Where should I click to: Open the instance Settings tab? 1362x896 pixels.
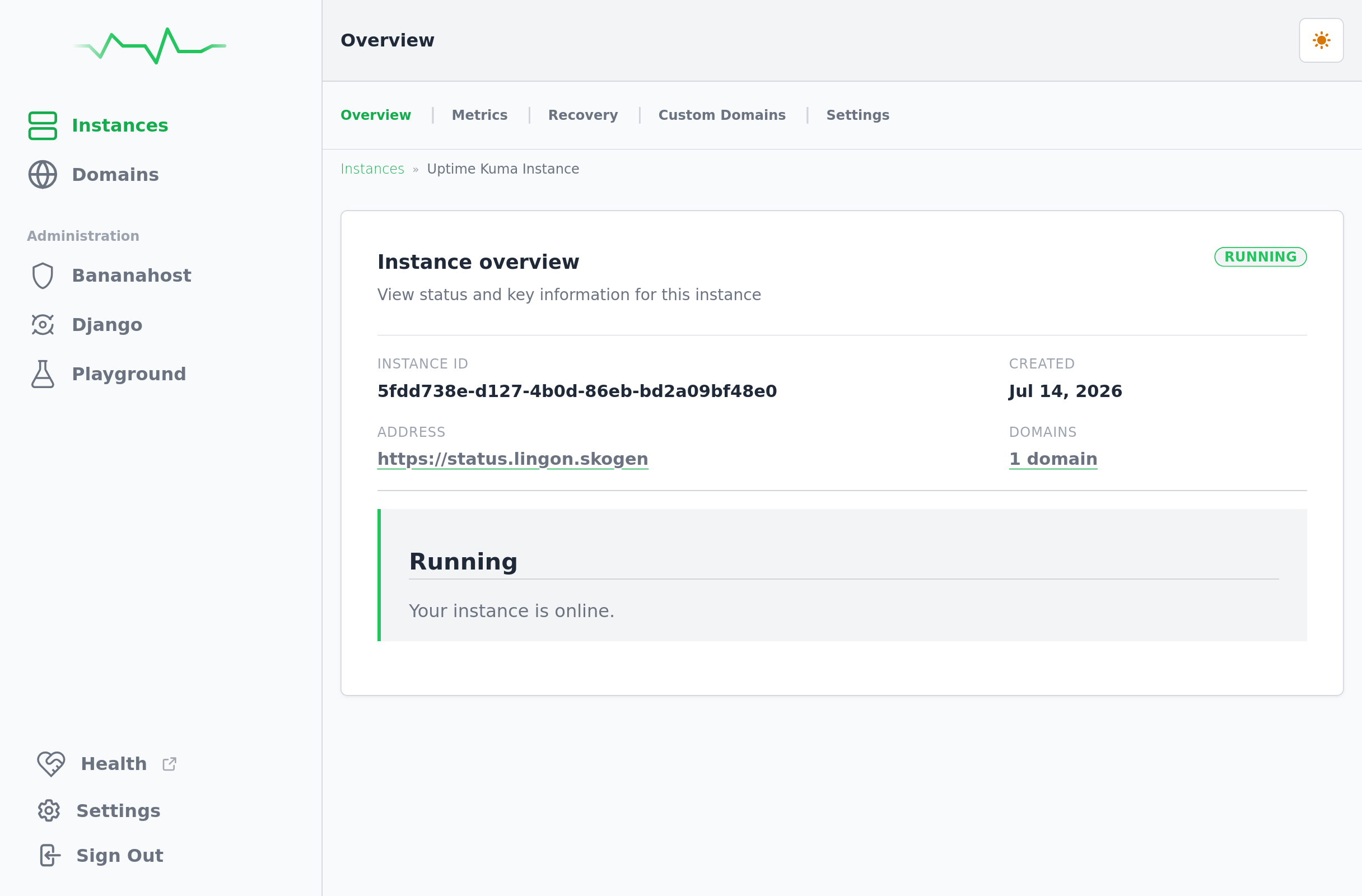(858, 115)
